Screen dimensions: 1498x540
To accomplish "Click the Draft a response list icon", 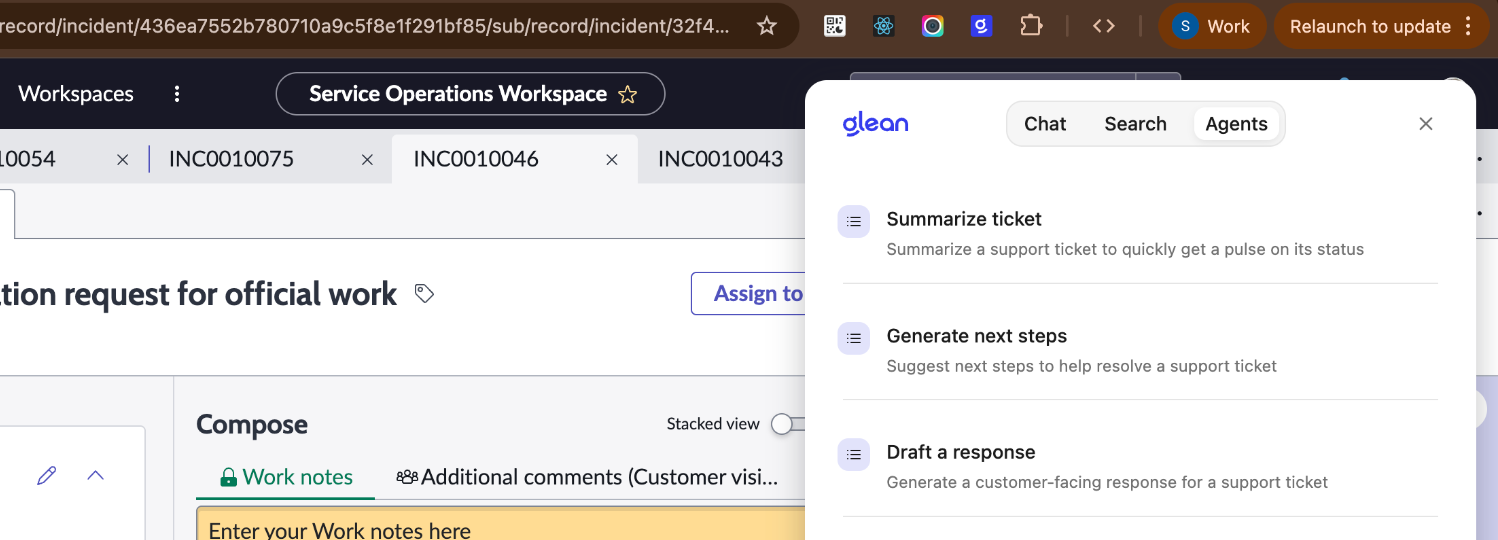I will coord(853,454).
